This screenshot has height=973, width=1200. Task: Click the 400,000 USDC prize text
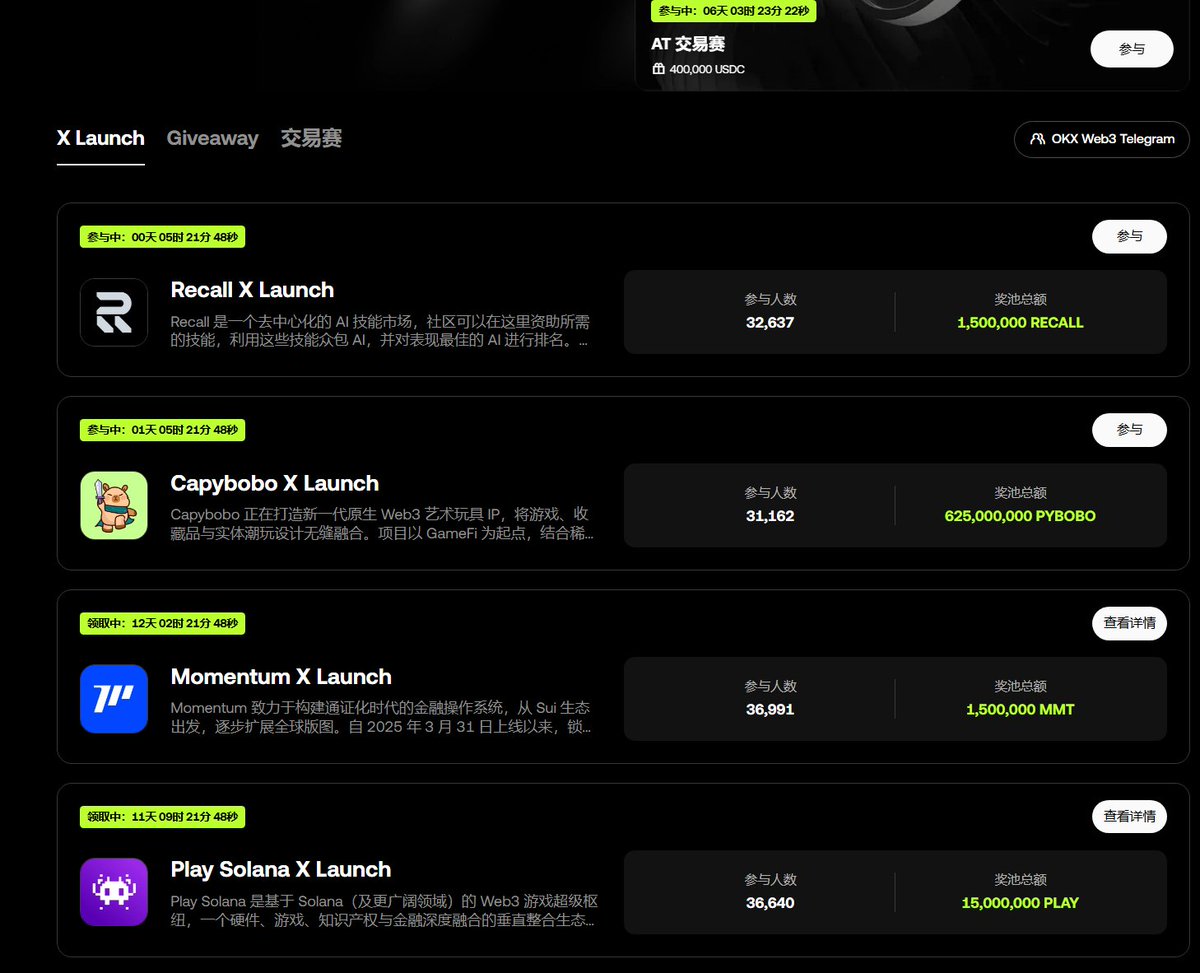[x=706, y=69]
